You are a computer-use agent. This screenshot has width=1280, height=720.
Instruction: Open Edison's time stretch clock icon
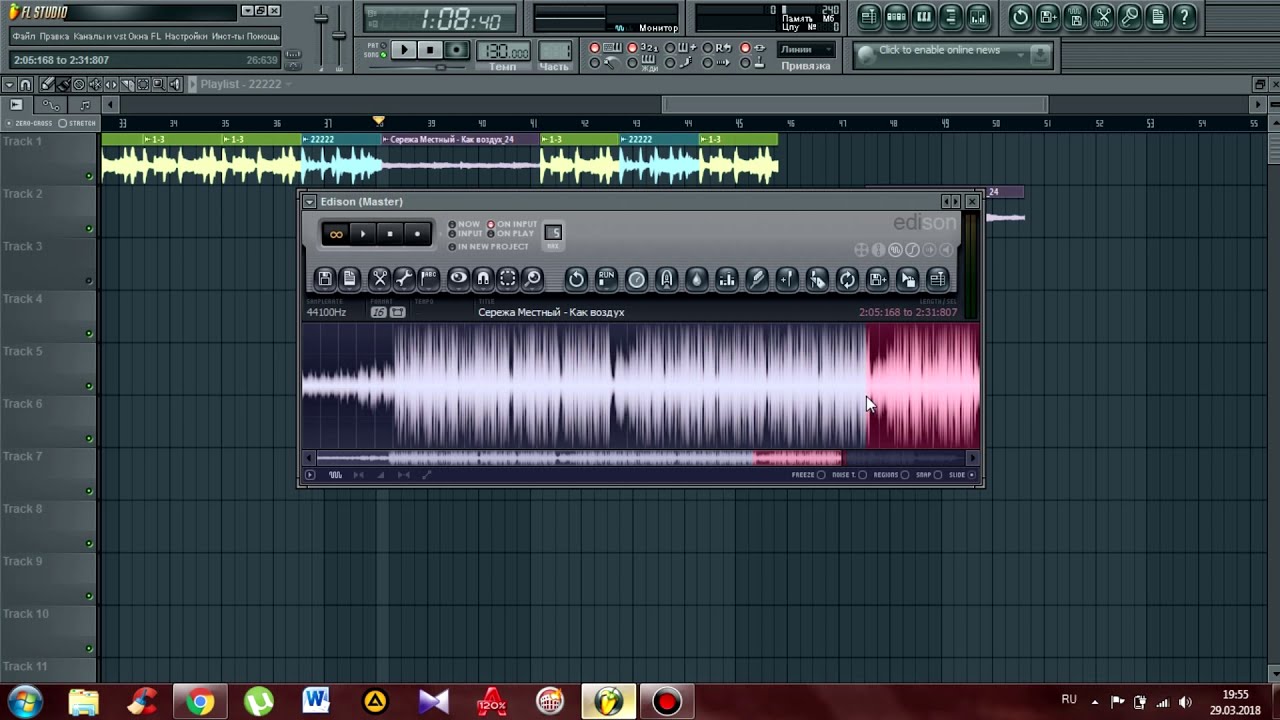point(636,279)
